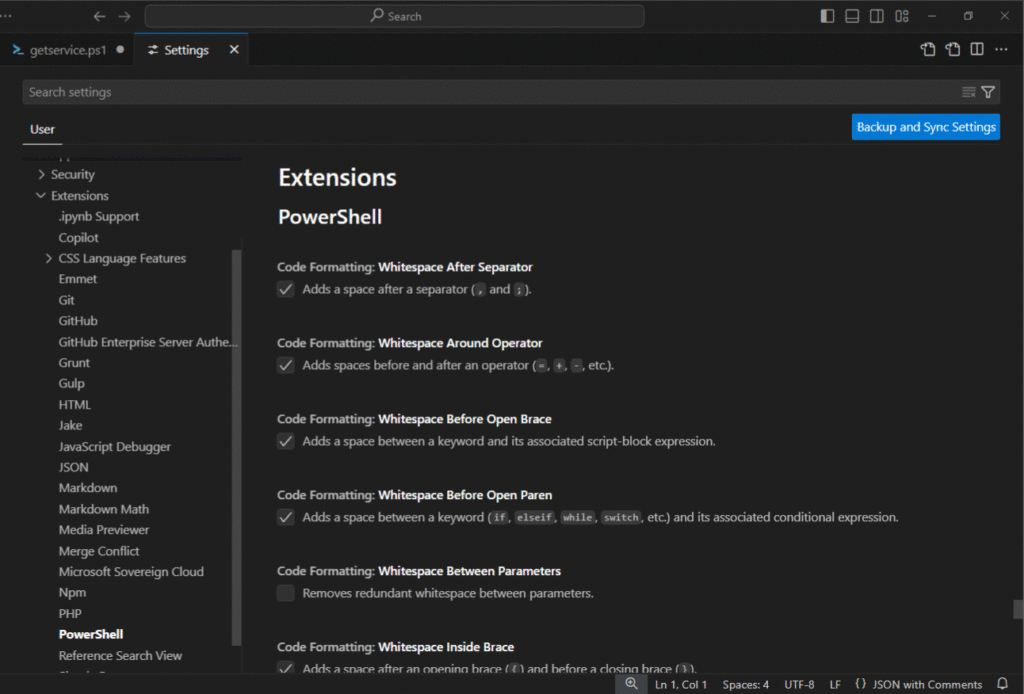Click the PowerShell file icon on getservice.ps1 tab
The image size is (1024, 694).
[x=18, y=50]
